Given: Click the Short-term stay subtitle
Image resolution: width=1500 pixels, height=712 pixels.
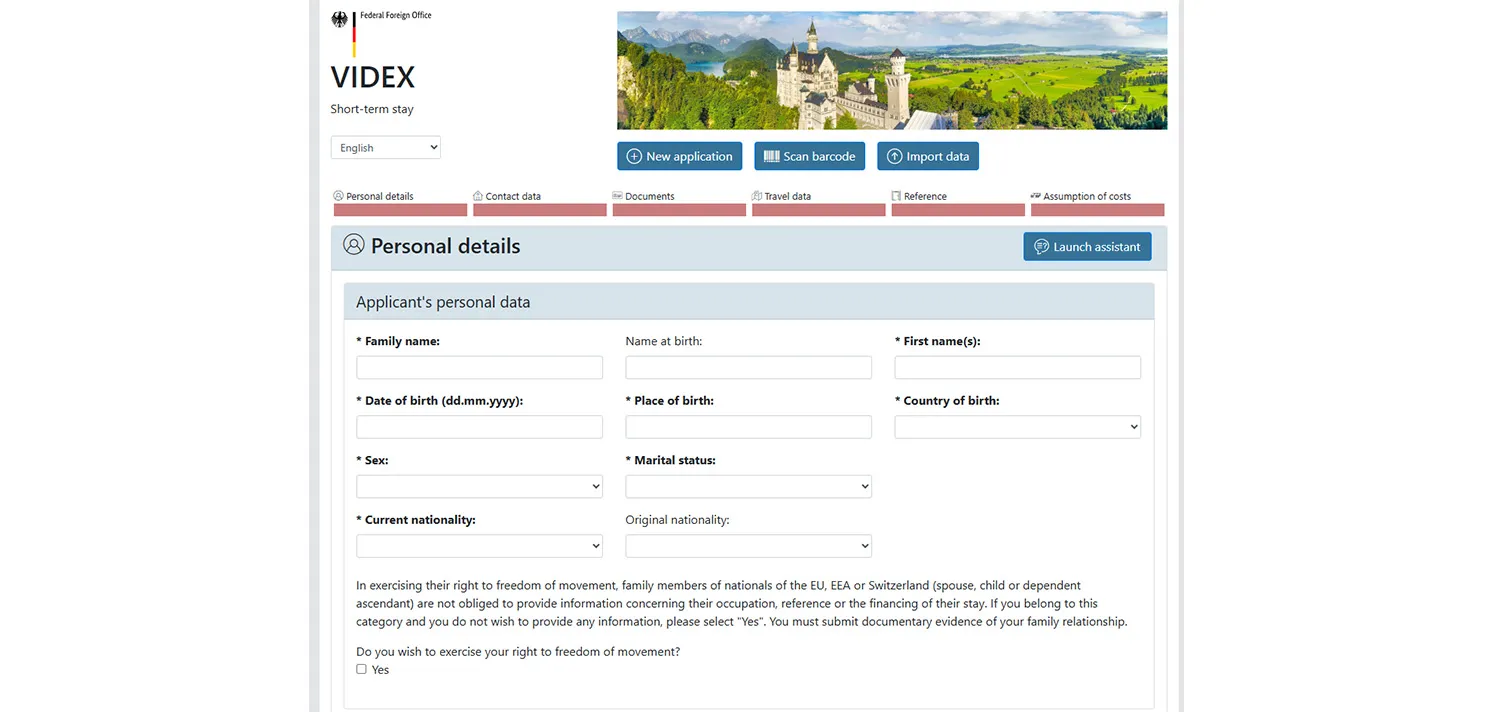Looking at the screenshot, I should [x=372, y=109].
